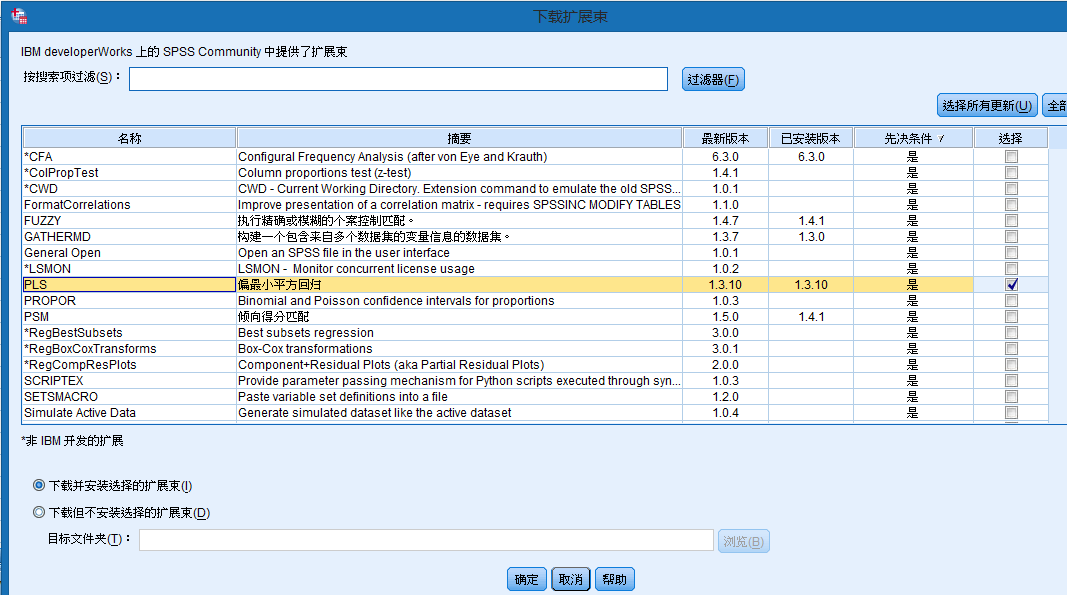
Task: Select the *LSMON extension name
Action: (47, 269)
